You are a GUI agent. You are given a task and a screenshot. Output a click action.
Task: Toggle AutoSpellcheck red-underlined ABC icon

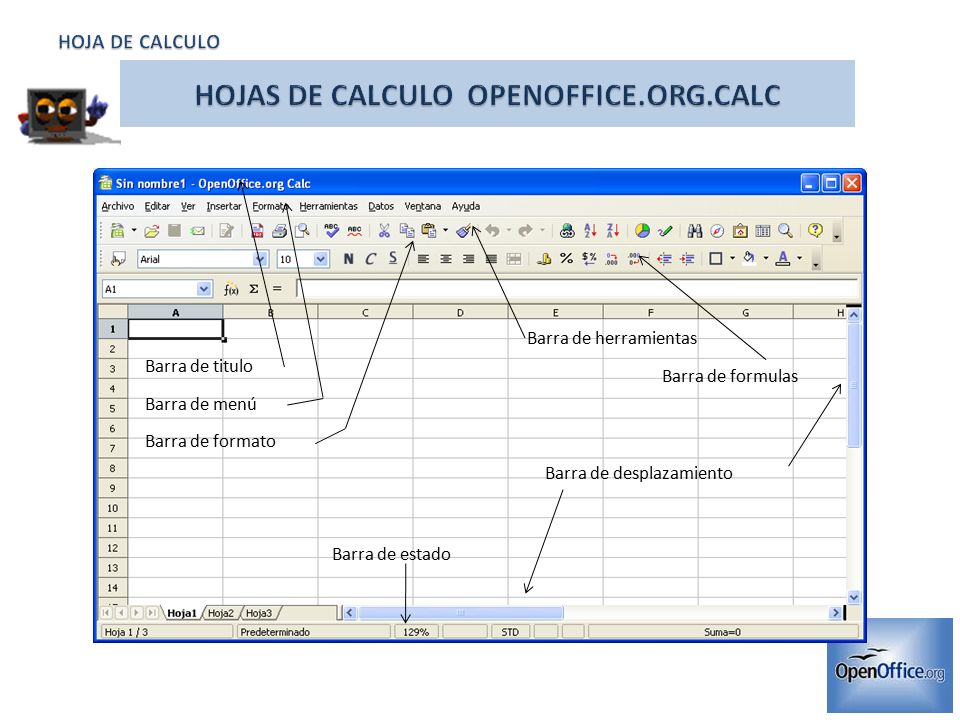pos(354,231)
